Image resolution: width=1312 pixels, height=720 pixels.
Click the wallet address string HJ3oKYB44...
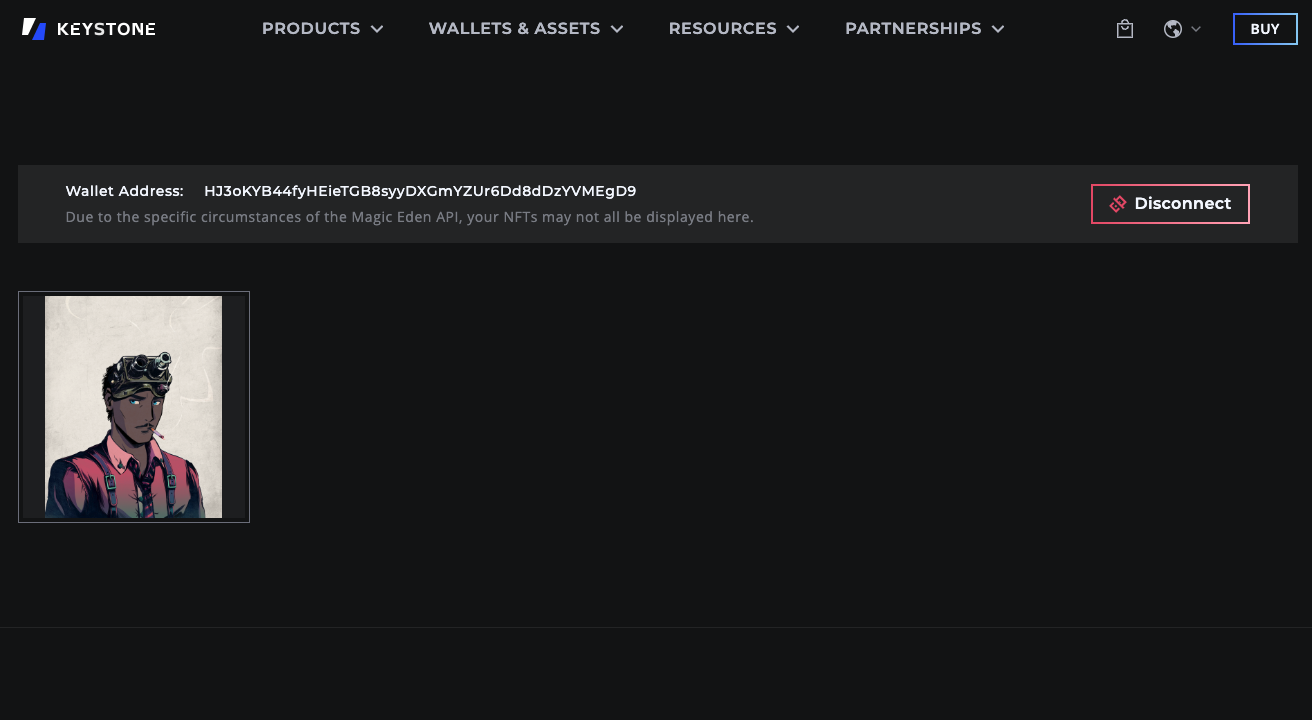pos(420,191)
